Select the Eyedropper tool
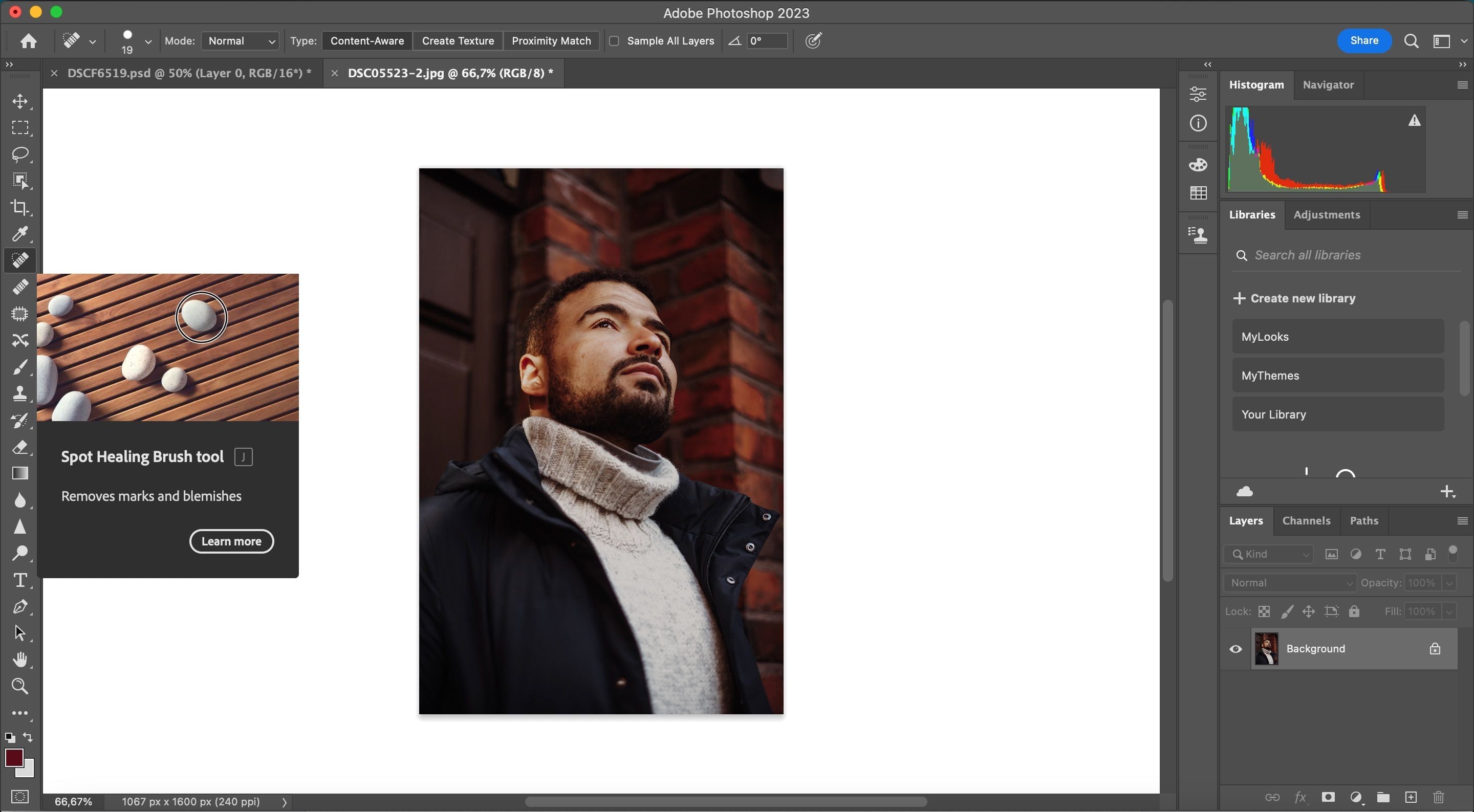 [x=20, y=234]
